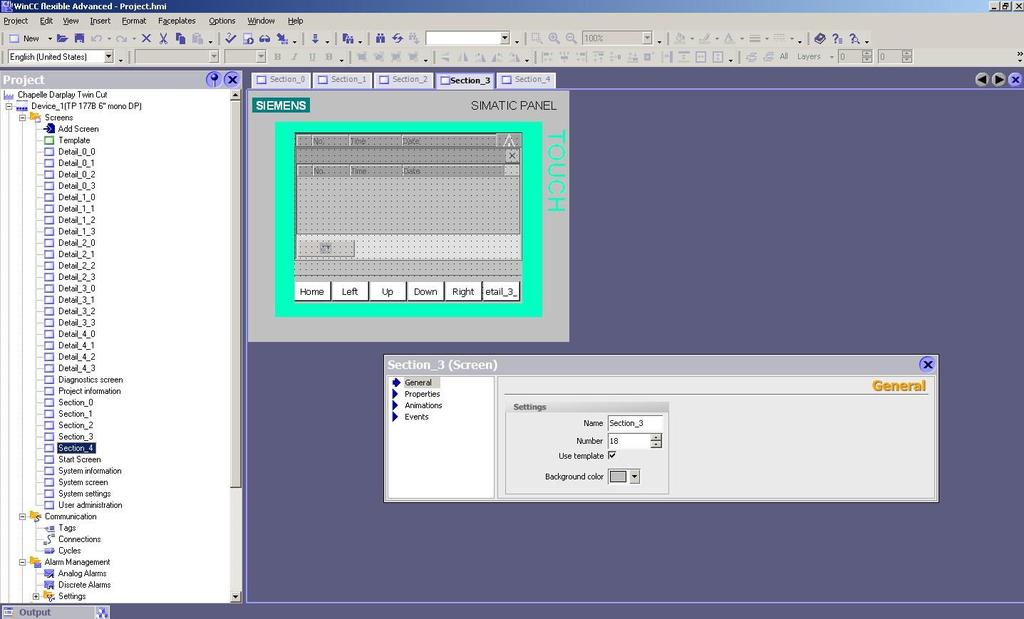Viewport: 1024px width, 619px height.
Task: Click the Background color swatch
Action: click(618, 477)
